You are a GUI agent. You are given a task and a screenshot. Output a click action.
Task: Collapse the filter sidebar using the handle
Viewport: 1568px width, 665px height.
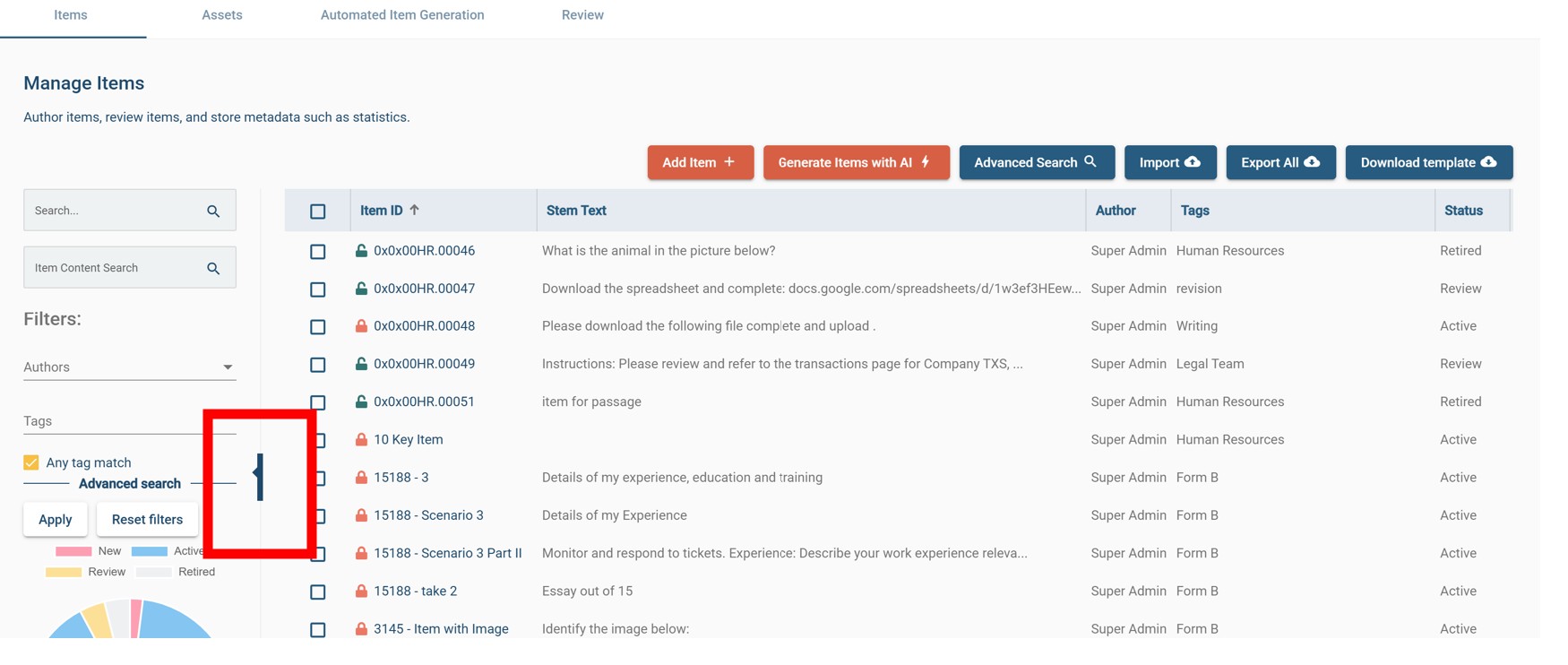tap(259, 477)
